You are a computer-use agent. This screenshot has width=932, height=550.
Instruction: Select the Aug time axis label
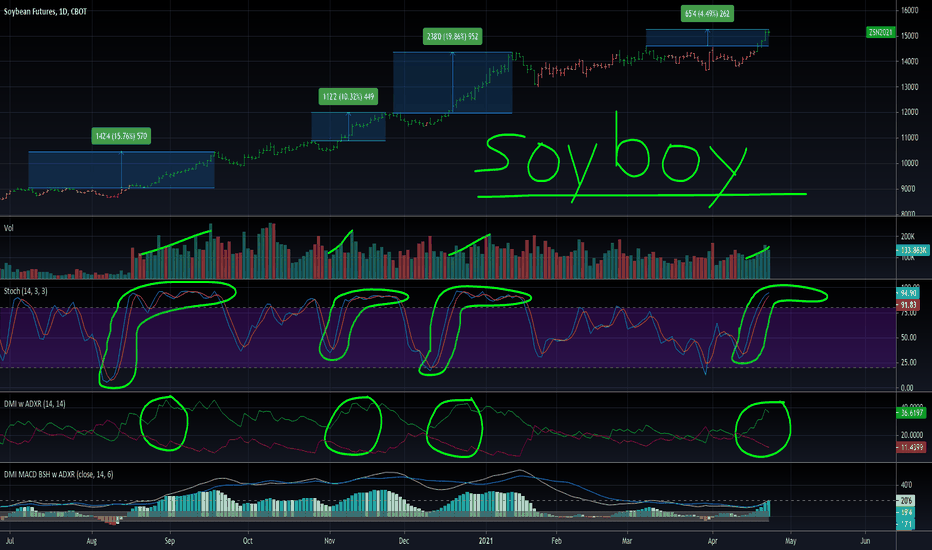[92, 541]
